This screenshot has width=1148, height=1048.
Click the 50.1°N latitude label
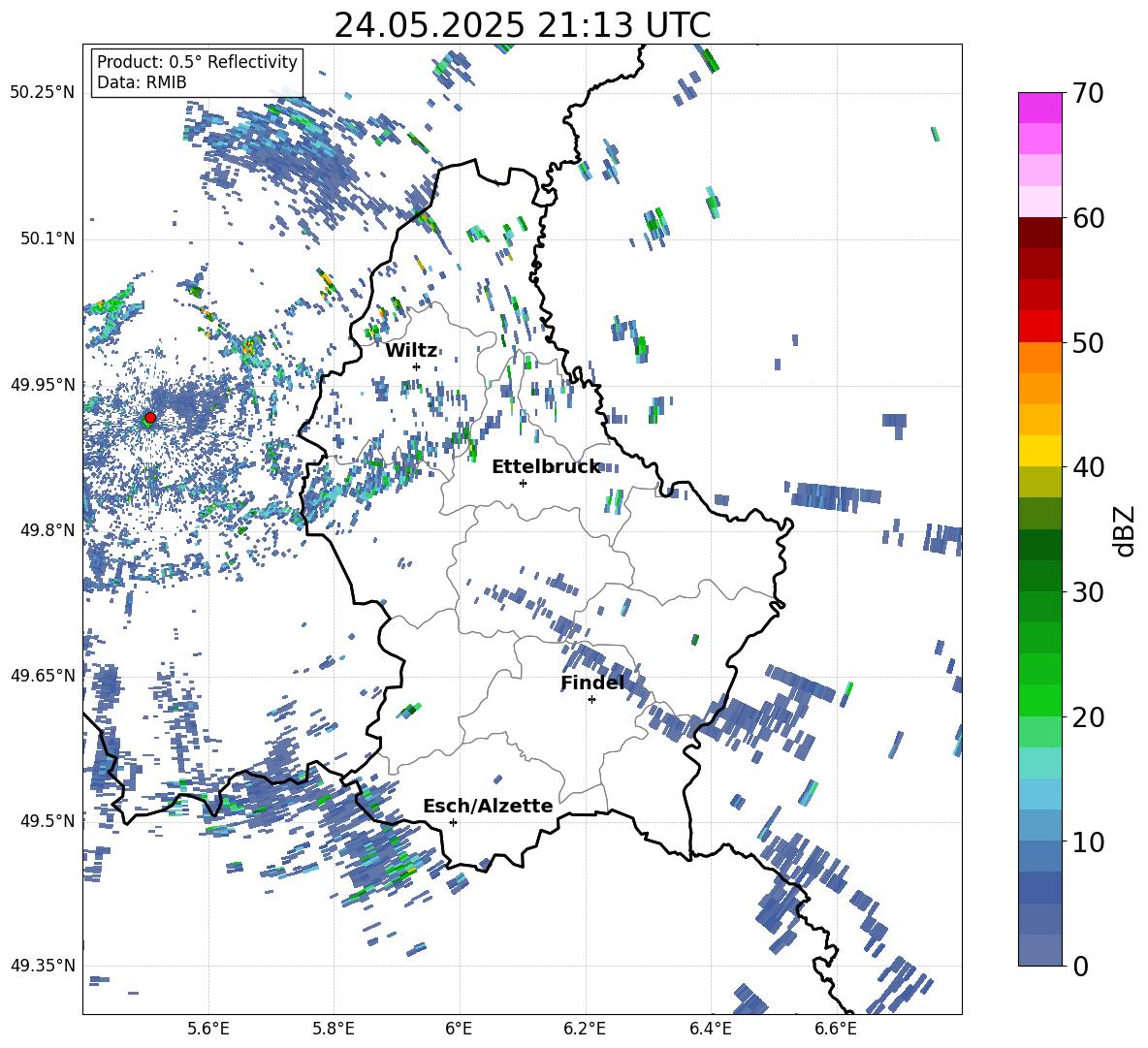(48, 238)
